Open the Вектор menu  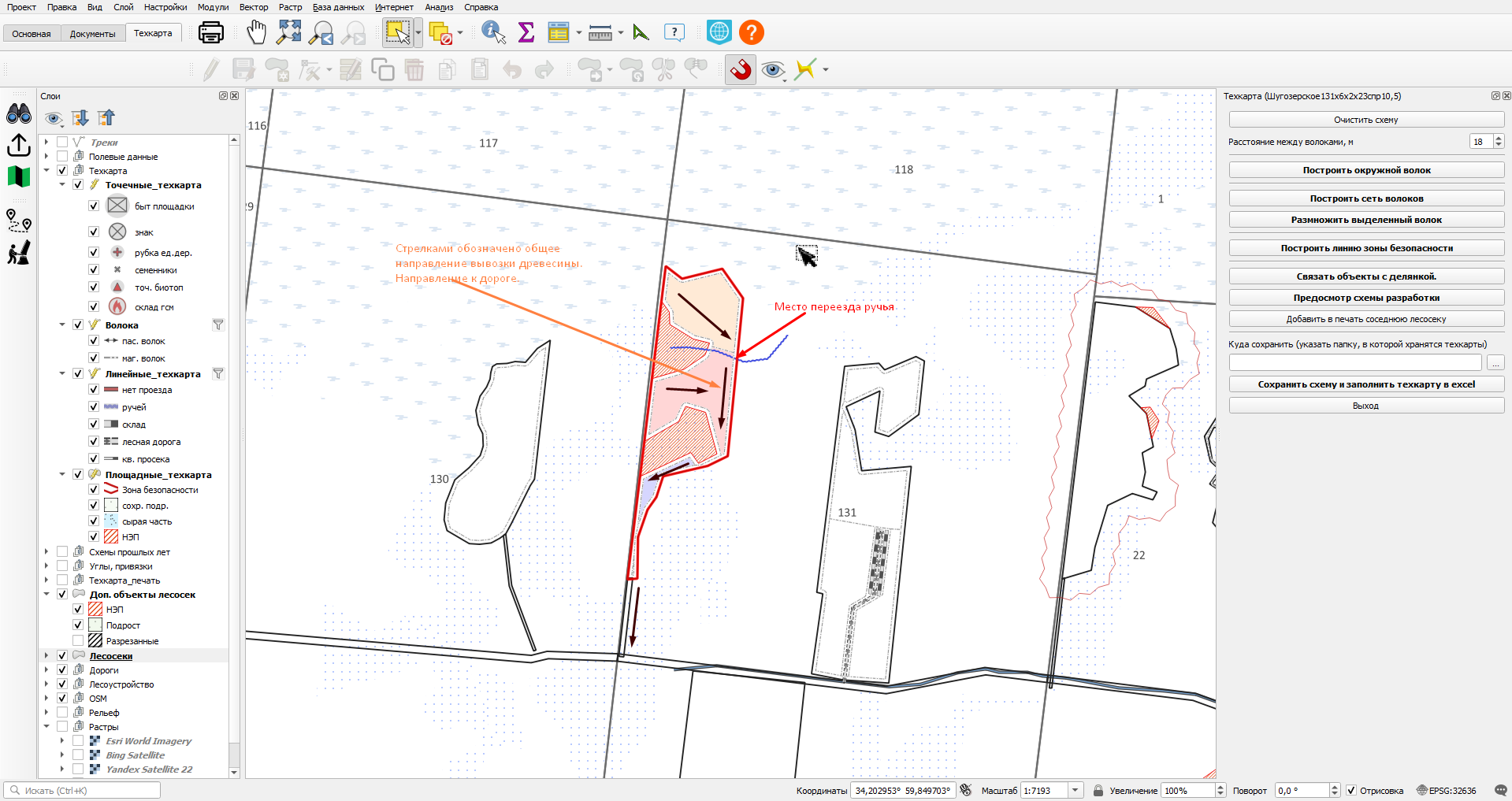click(254, 7)
